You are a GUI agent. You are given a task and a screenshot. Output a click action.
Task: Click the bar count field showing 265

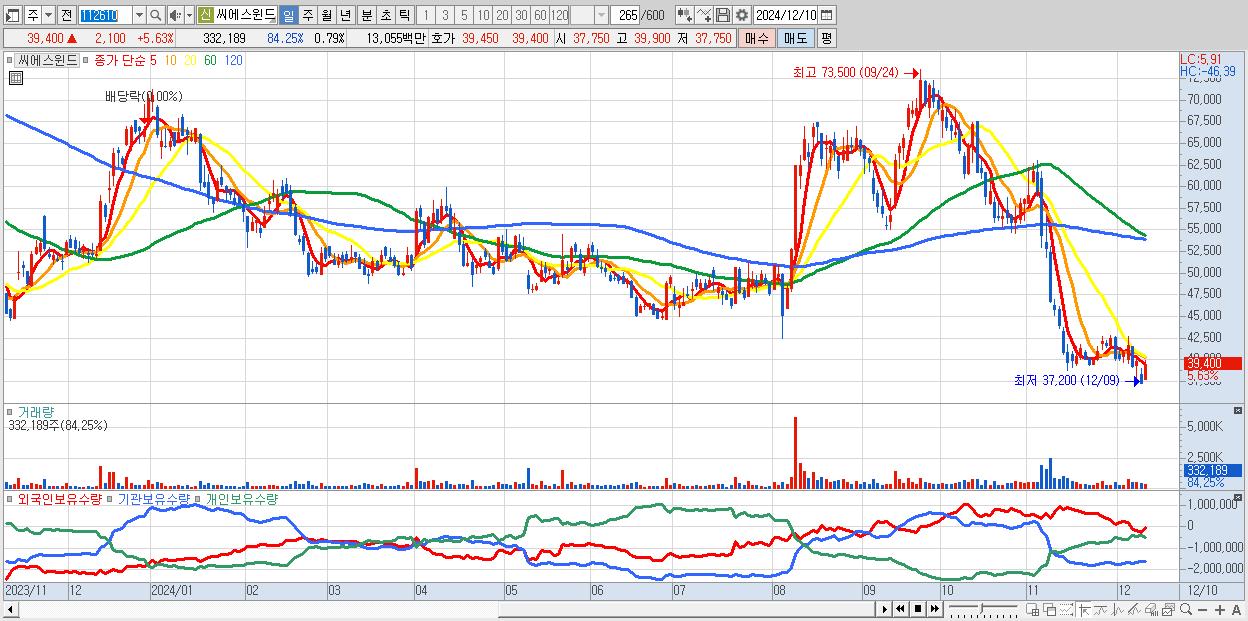click(626, 15)
